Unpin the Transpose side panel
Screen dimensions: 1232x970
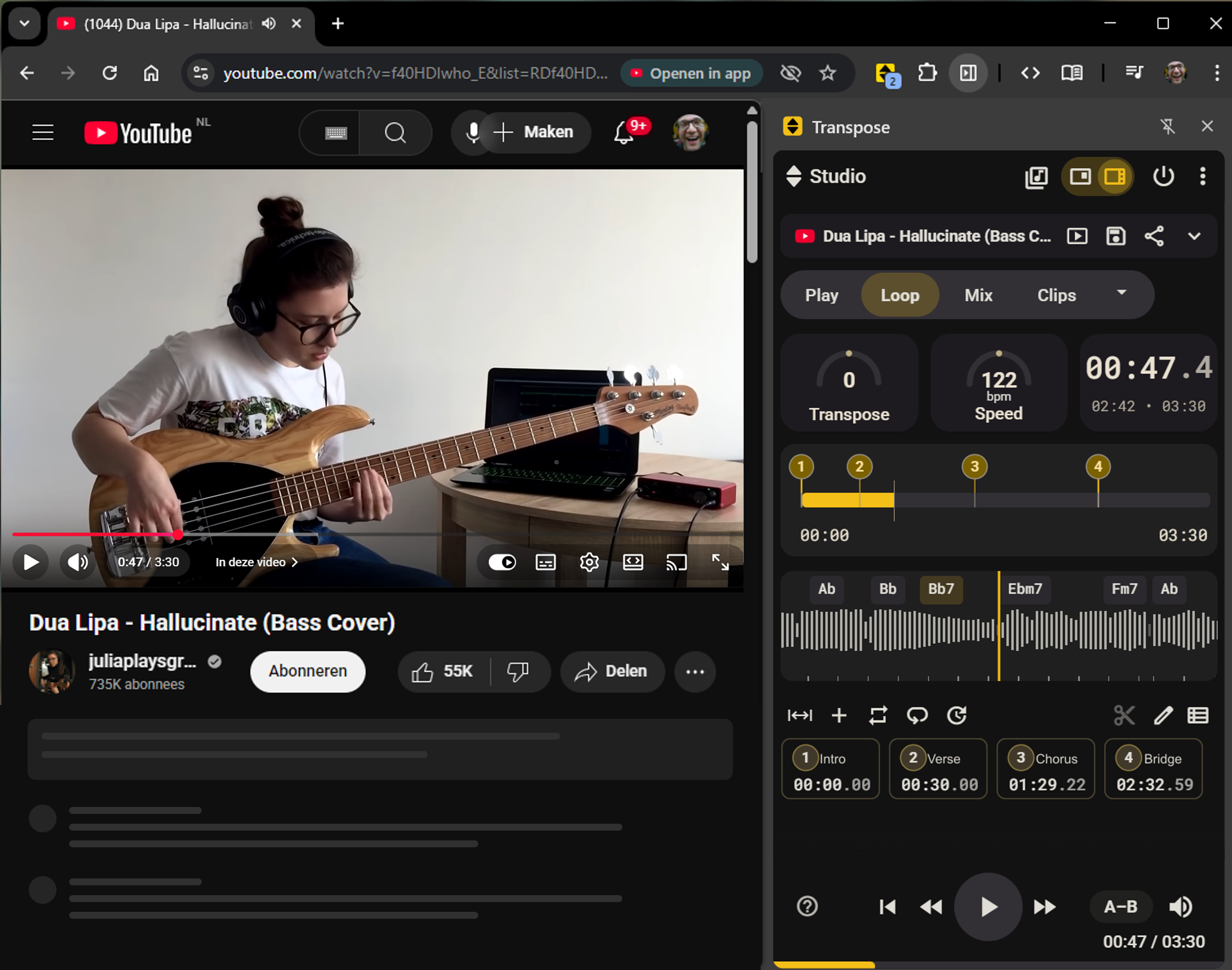1168,127
